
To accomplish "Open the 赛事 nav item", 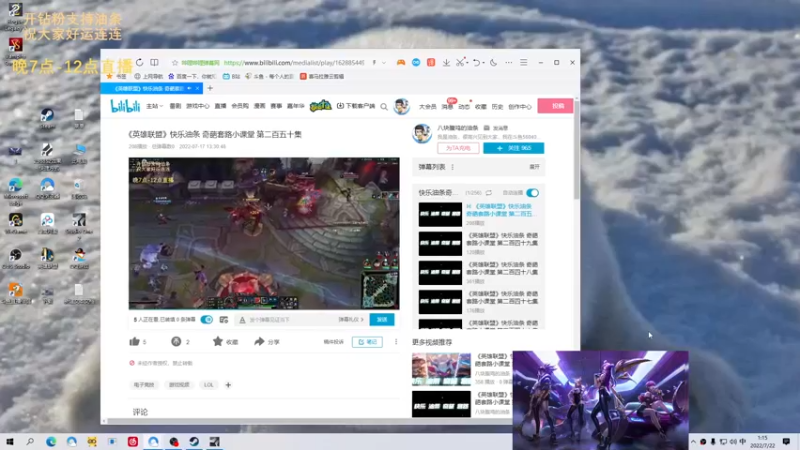I will pyautogui.click(x=276, y=106).
